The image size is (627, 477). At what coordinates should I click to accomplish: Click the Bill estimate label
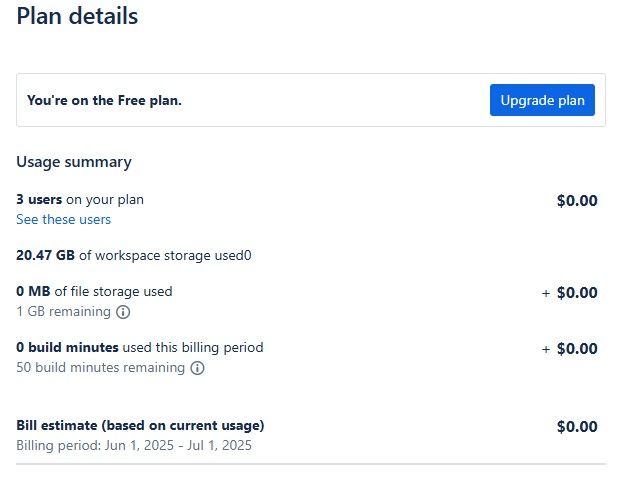tap(140, 425)
